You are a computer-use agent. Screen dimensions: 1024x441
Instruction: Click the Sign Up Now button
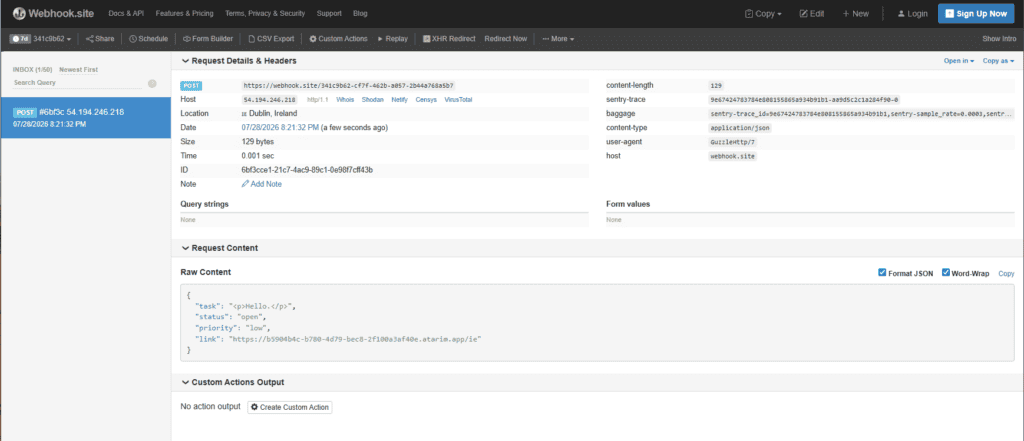coord(976,14)
